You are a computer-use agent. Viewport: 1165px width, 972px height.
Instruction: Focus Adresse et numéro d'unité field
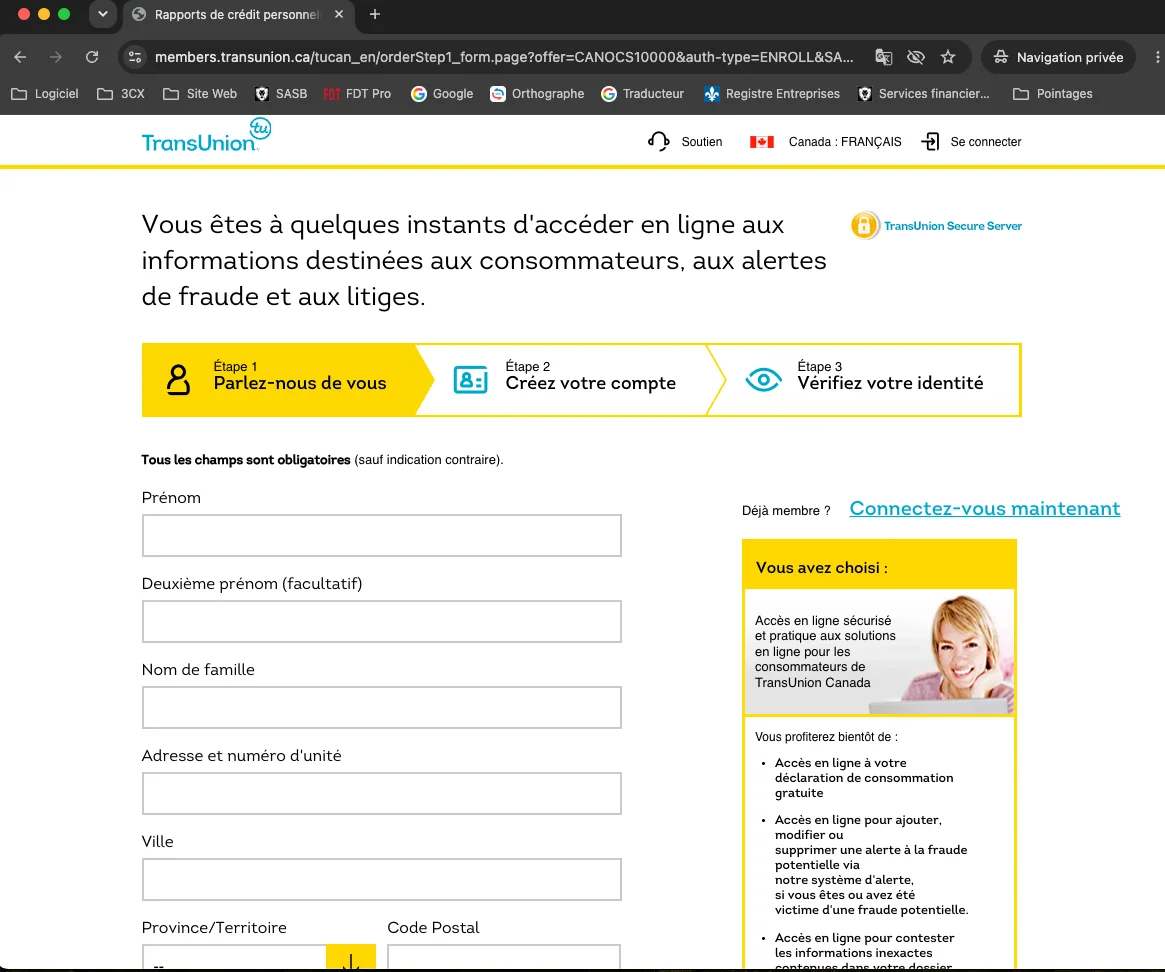pos(381,794)
